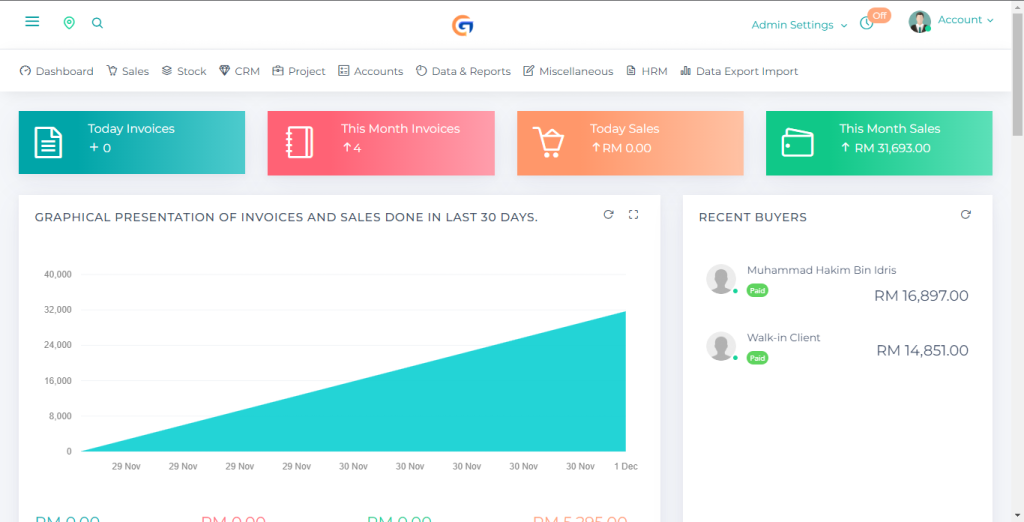Click the central G logo
The width and height of the screenshot is (1024, 522).
[462, 25]
